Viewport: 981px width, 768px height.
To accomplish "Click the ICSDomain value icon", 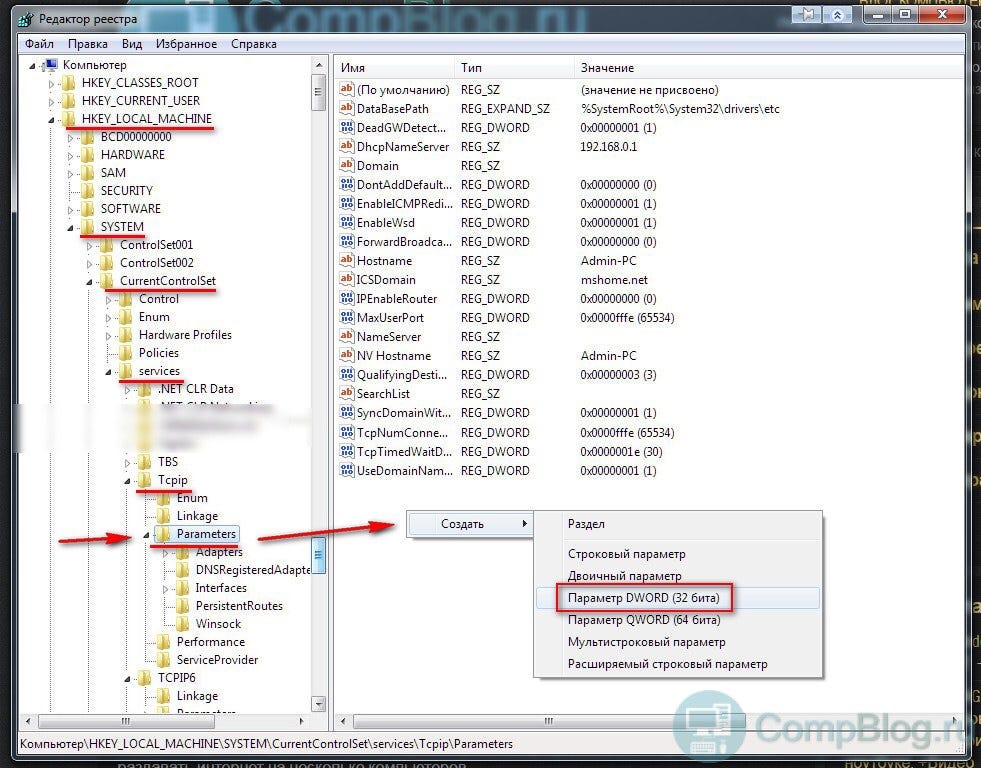I will click(x=347, y=279).
